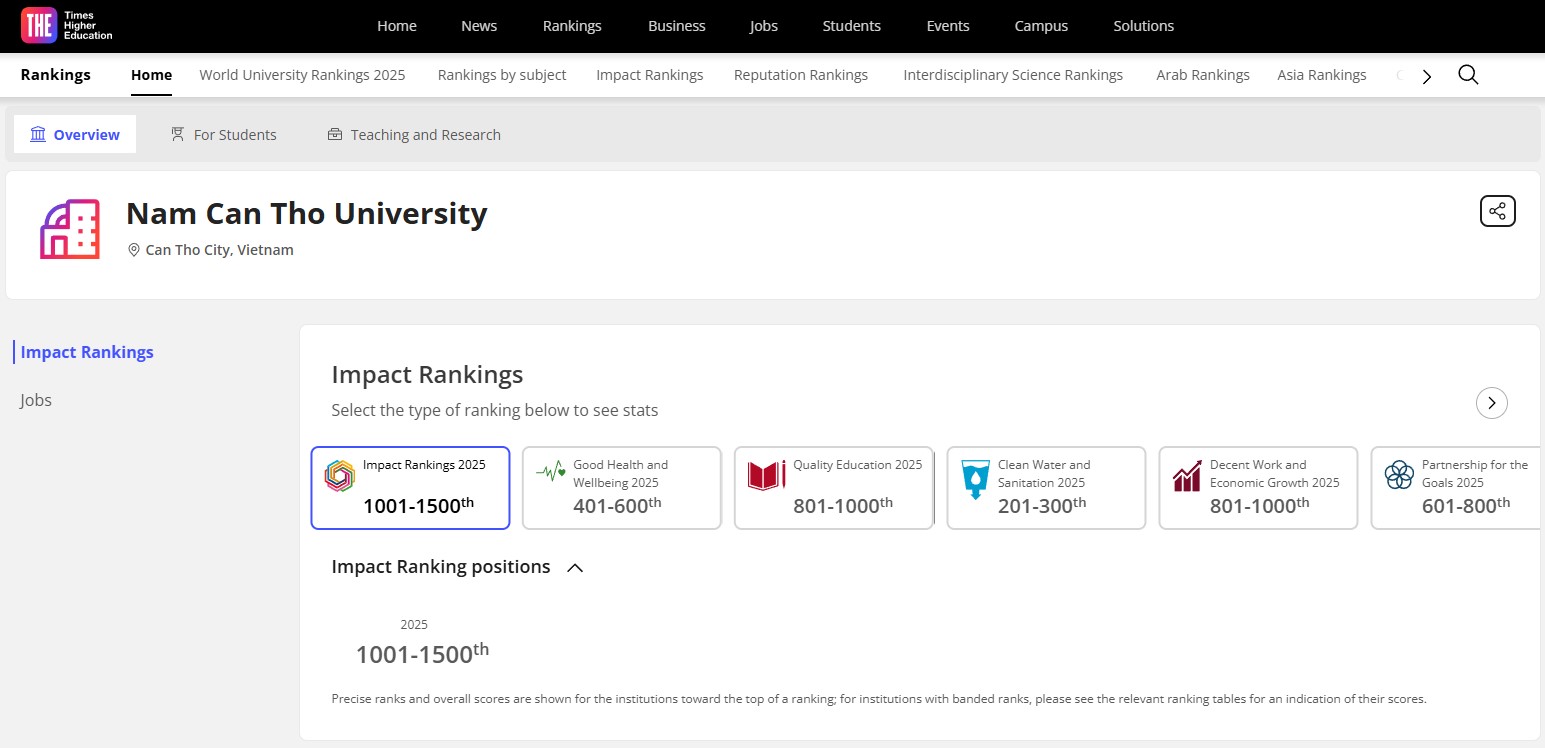Viewport: 1545px width, 748px height.
Task: Select the Quality Education 2025 card
Action: (x=834, y=487)
